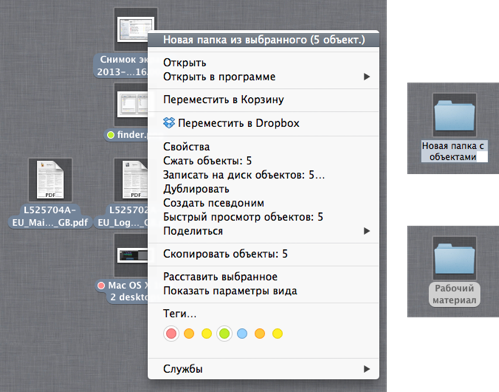
Task: Select the L525704A-EU_Mai…_GB.pdf document icon
Action: 50,180
